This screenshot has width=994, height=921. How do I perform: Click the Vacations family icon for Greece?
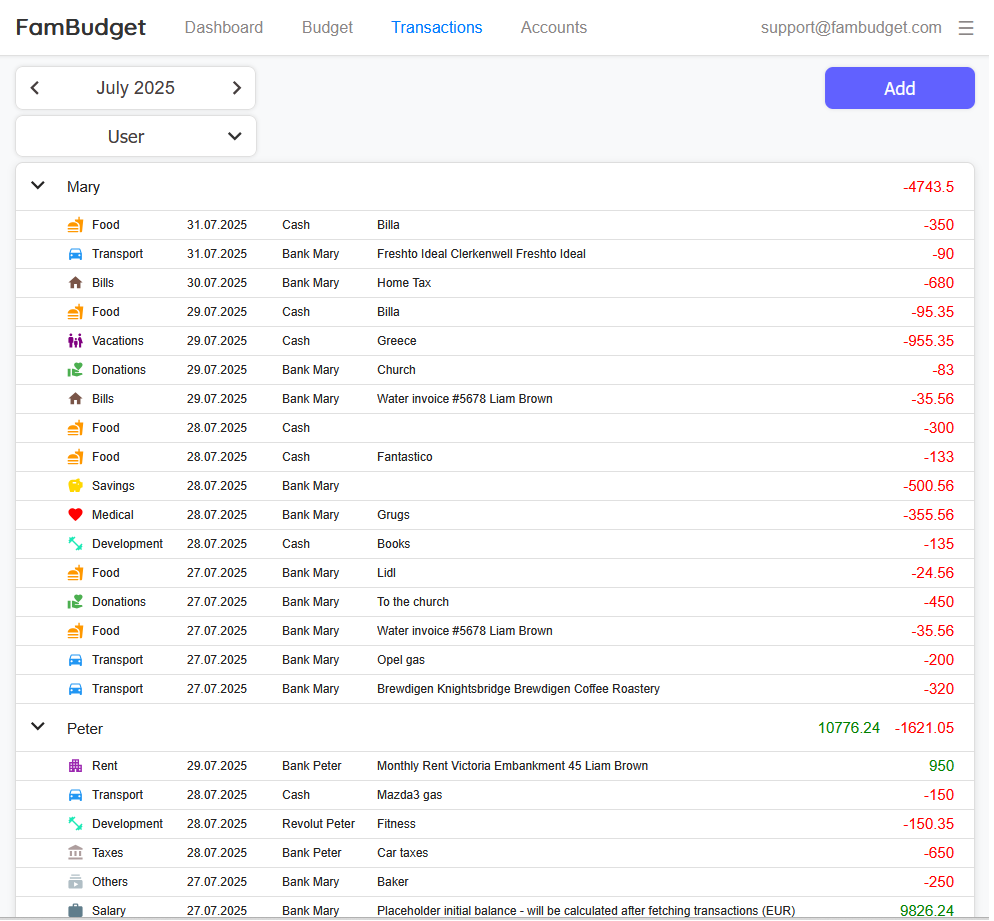[x=75, y=341]
